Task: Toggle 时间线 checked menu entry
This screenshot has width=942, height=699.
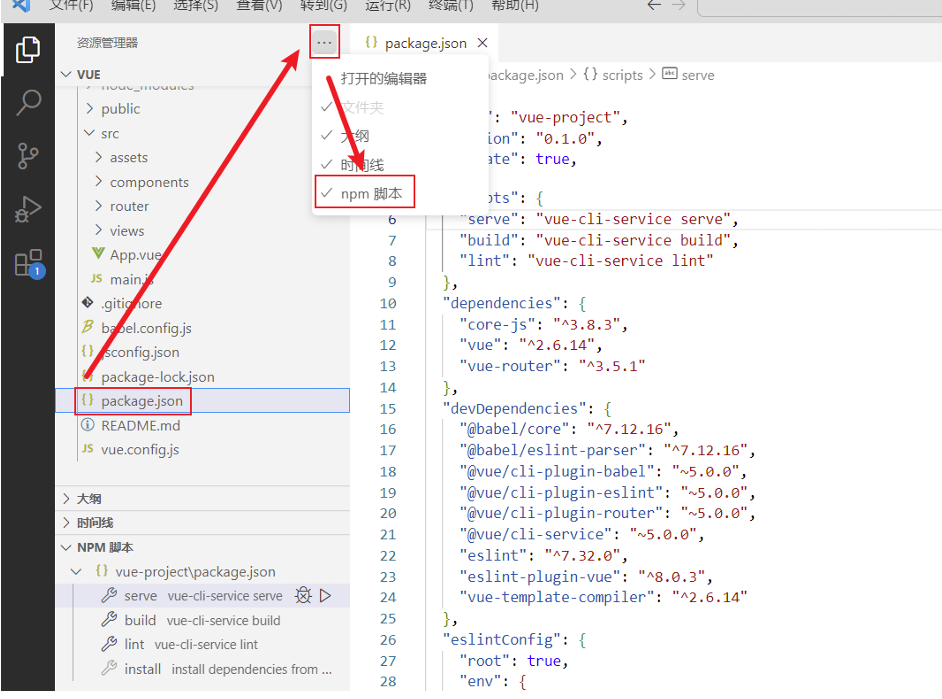Action: point(400,165)
